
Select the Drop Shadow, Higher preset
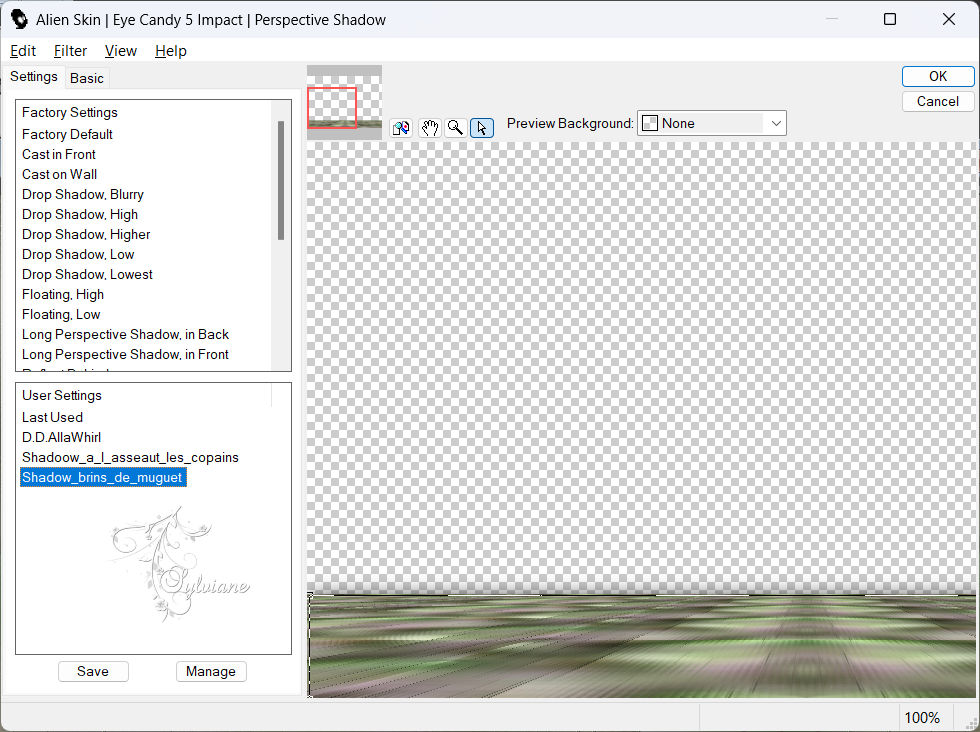[86, 234]
